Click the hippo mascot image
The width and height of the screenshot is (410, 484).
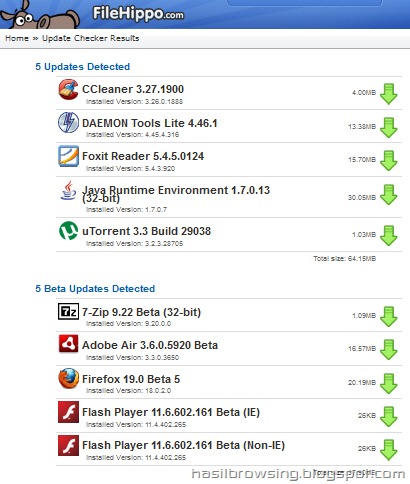(40, 14)
